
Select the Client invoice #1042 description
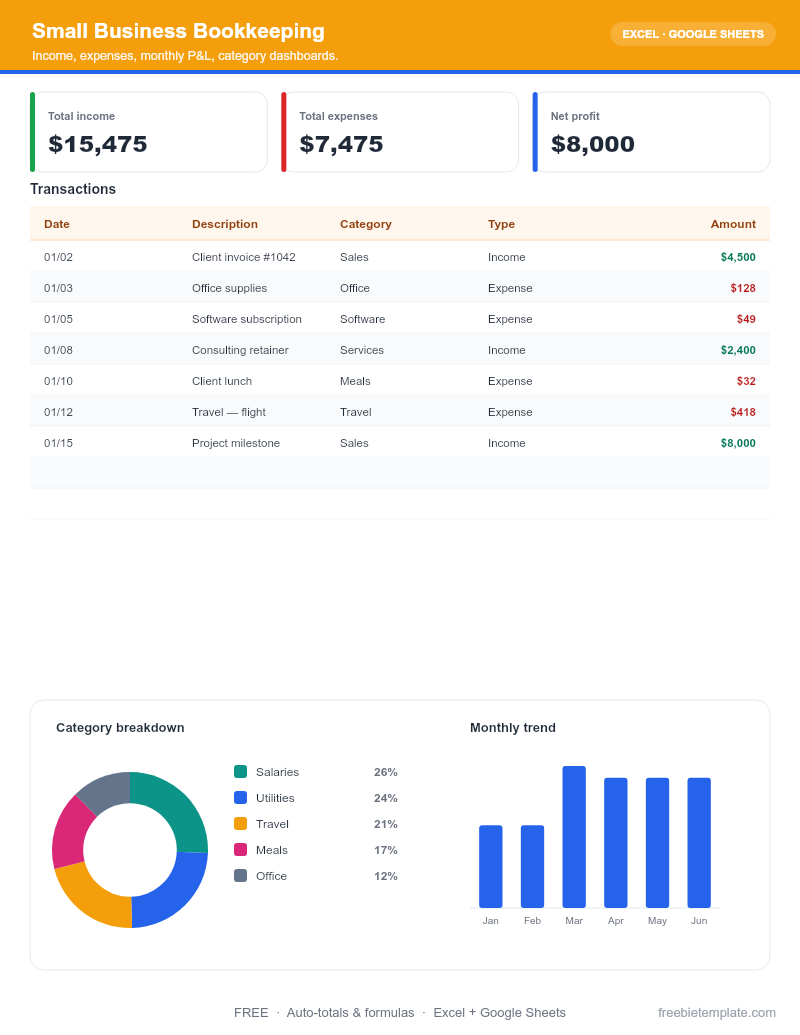click(x=244, y=257)
